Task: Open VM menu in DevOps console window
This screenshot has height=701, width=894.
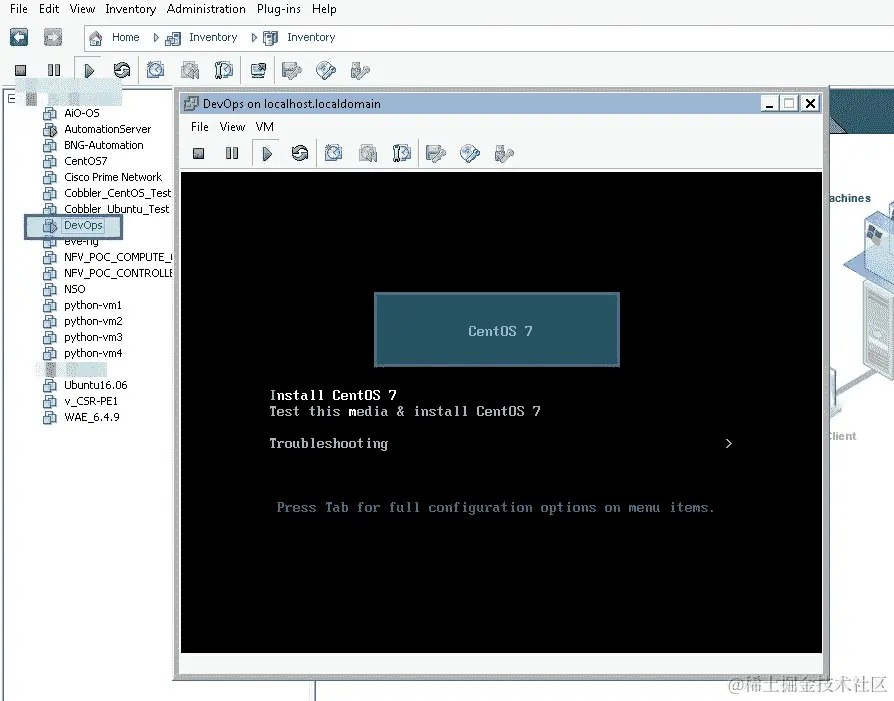Action: click(x=265, y=127)
